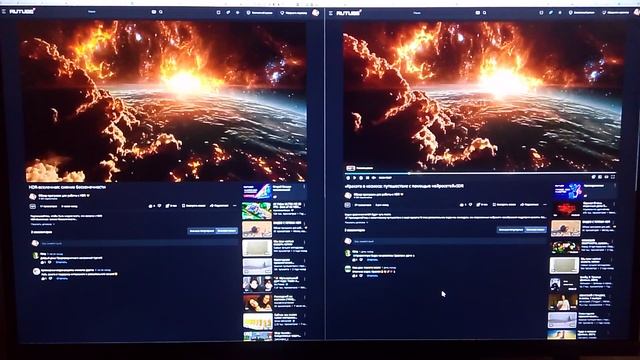Like the video in the left window

[x=151, y=206]
